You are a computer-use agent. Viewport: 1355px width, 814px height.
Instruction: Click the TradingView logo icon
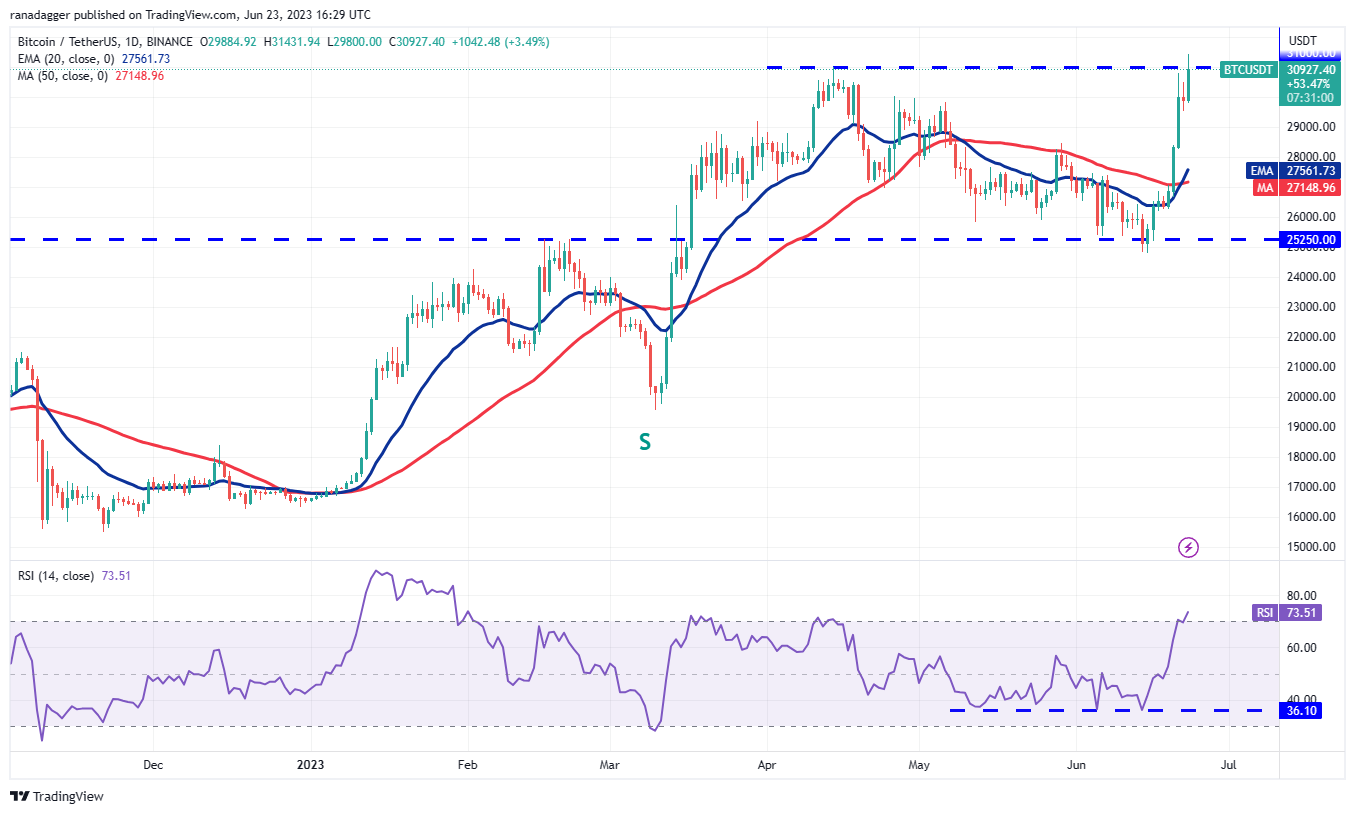click(20, 797)
